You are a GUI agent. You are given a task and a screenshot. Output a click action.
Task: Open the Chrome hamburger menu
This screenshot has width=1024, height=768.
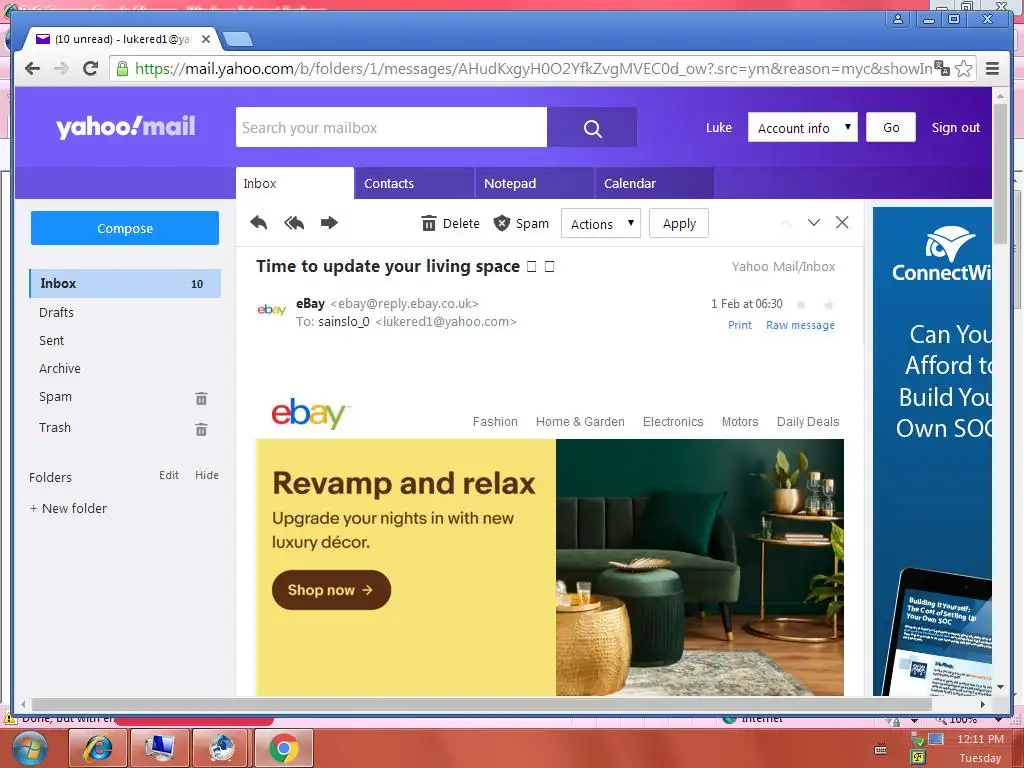click(993, 69)
